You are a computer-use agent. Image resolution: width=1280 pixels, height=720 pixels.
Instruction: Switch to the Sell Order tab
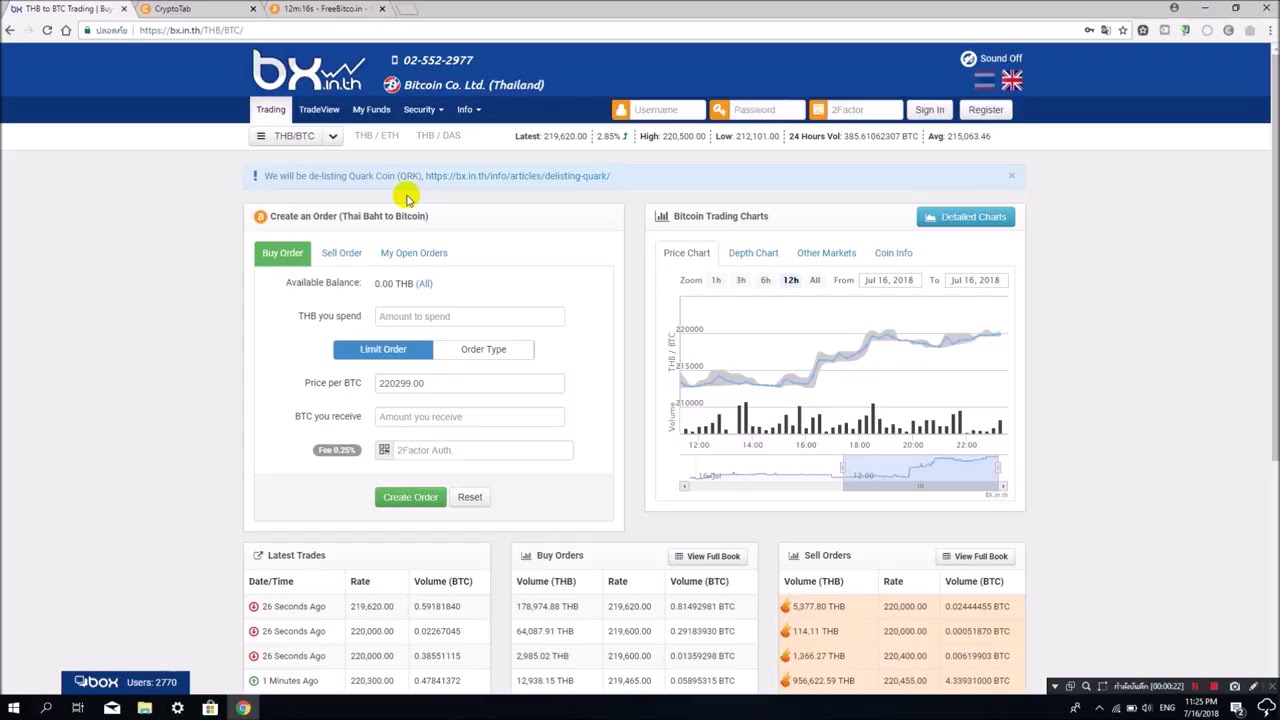point(341,253)
